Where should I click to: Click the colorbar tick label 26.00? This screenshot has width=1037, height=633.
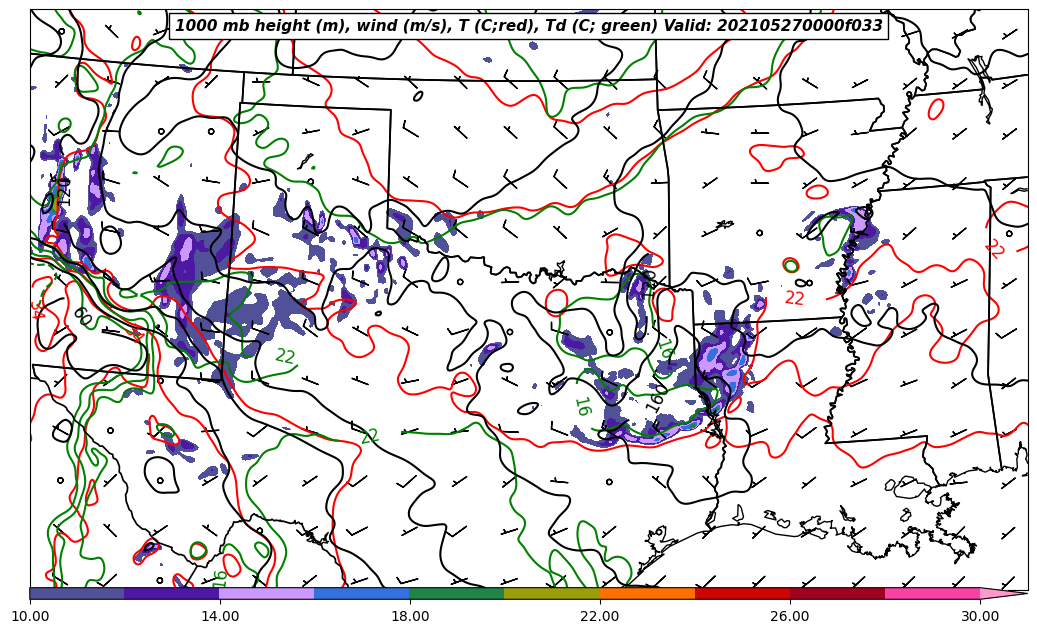pyautogui.click(x=790, y=616)
